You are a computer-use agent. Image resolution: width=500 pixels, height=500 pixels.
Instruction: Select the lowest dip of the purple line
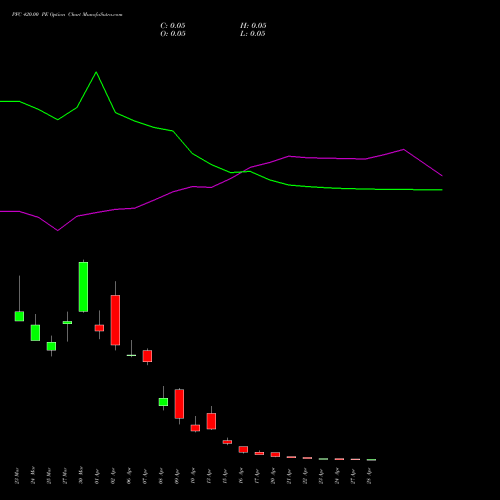[x=58, y=230]
